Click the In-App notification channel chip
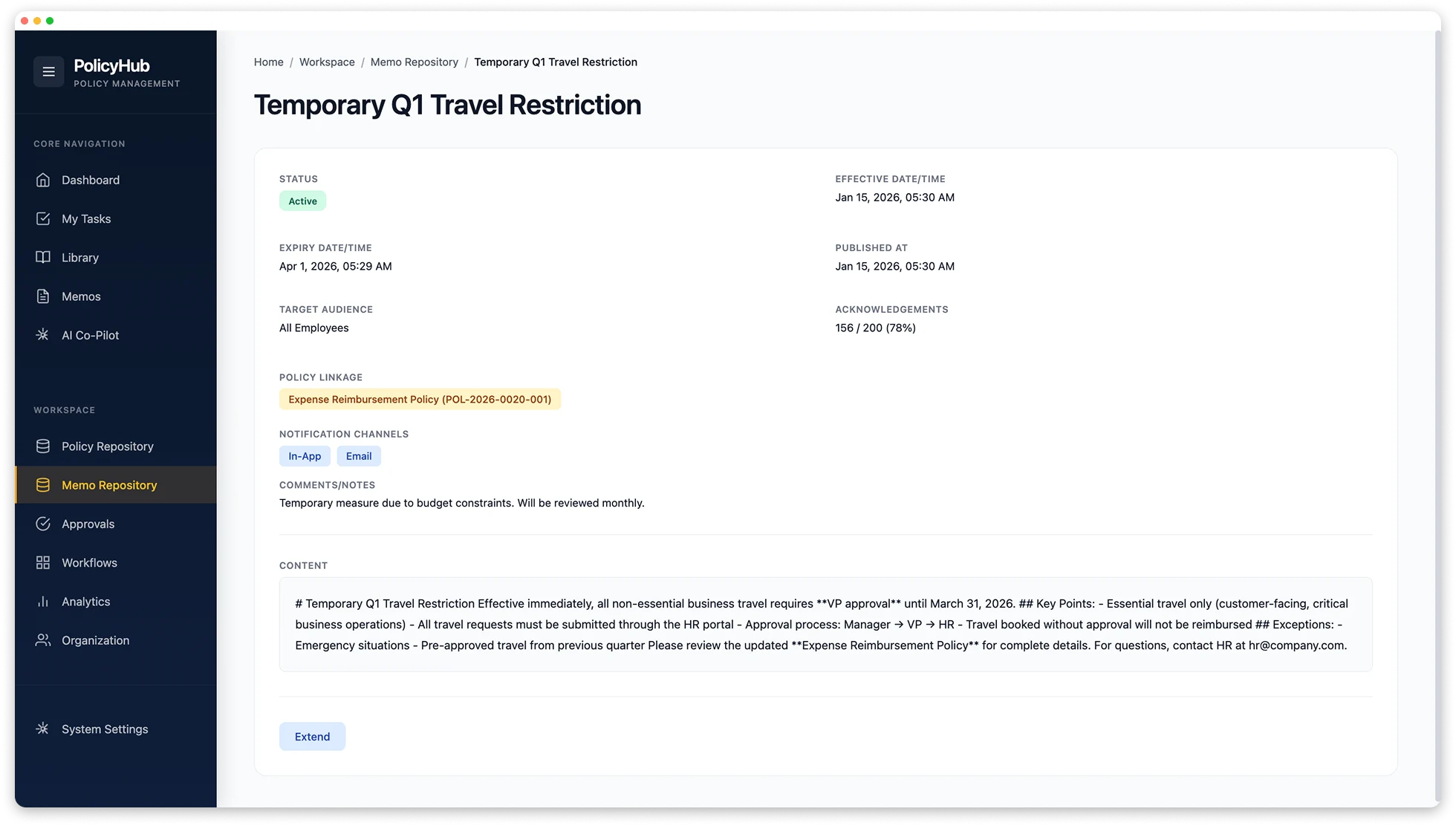The image size is (1456, 826). point(305,456)
